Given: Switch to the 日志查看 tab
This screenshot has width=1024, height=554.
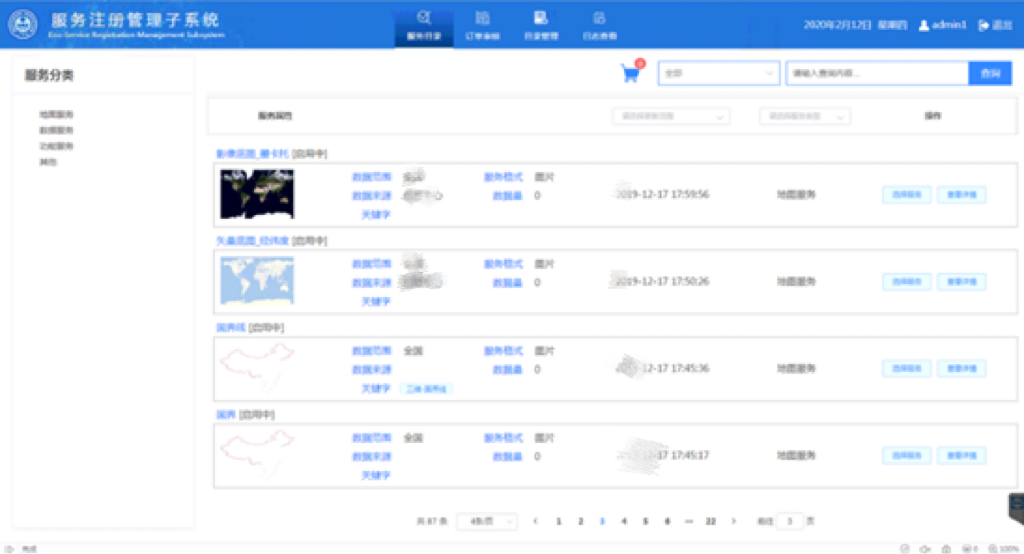Looking at the screenshot, I should tap(599, 25).
